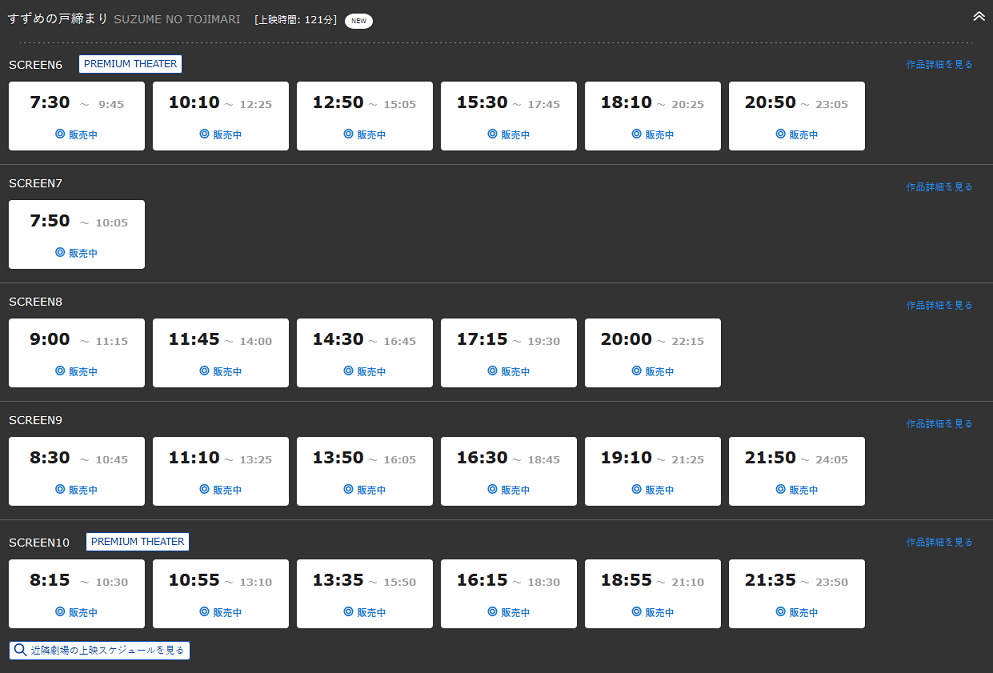Click the すずめの戸締まり movie title

(x=58, y=19)
